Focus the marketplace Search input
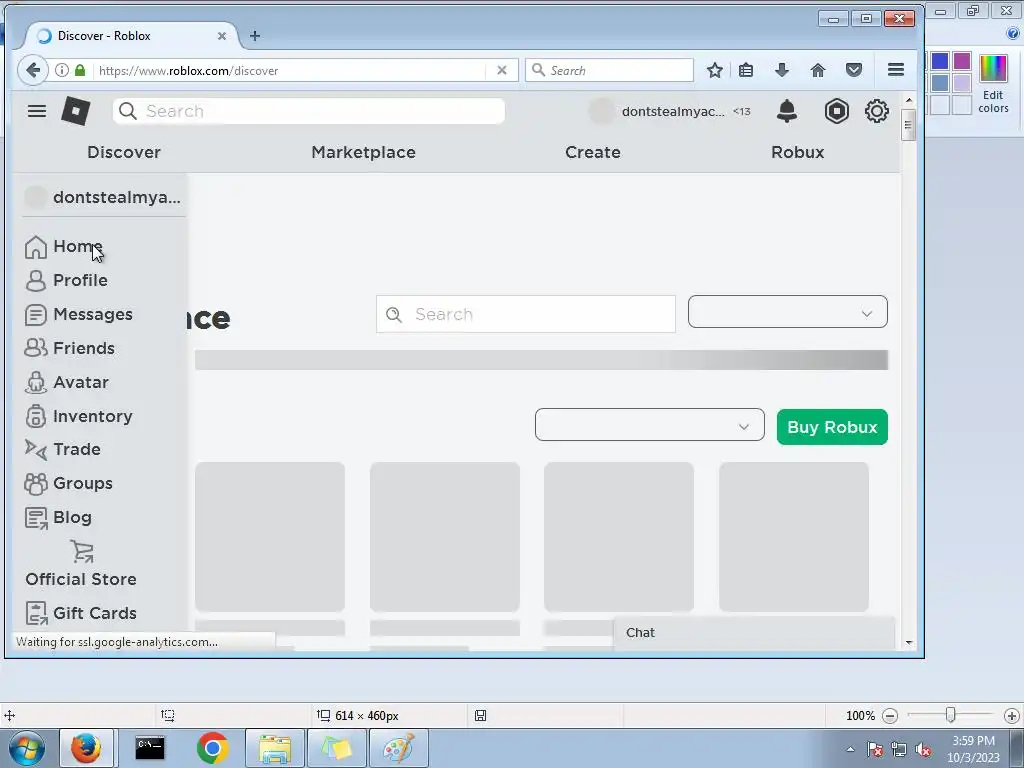Viewport: 1024px width, 768px height. click(x=526, y=314)
